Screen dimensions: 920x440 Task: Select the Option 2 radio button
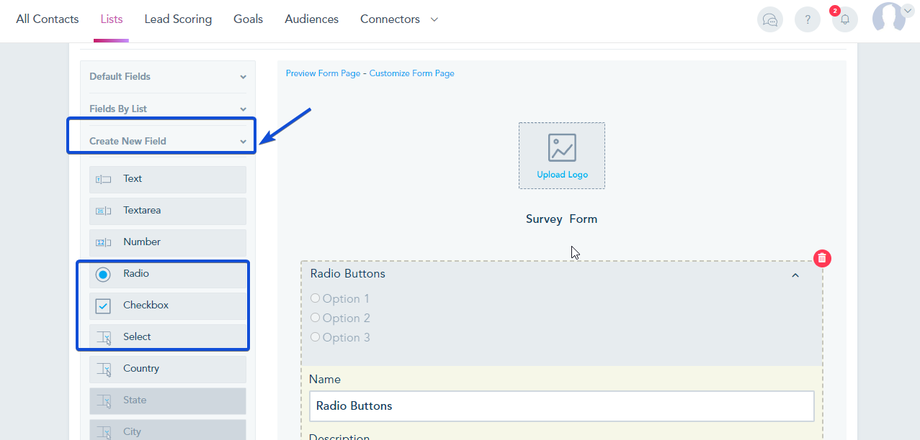point(316,318)
